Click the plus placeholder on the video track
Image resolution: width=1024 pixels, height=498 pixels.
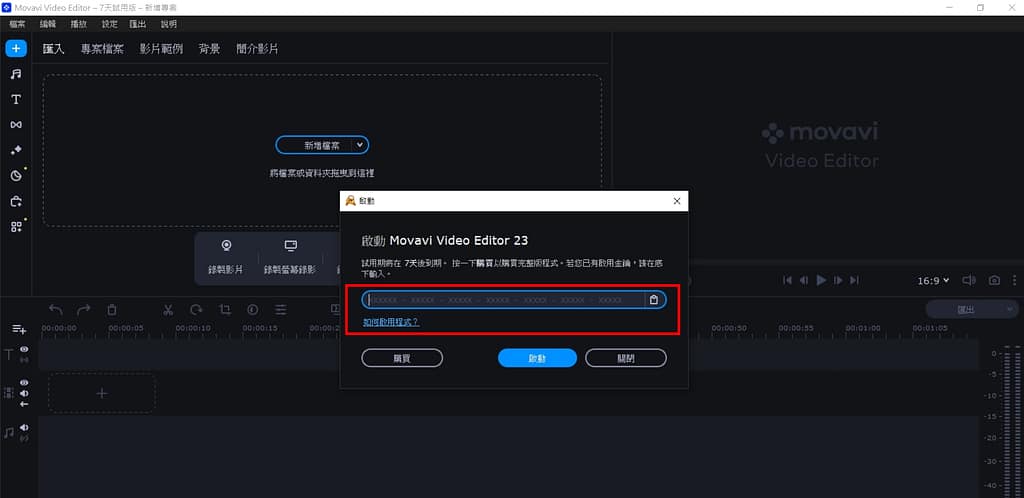pyautogui.click(x=102, y=393)
